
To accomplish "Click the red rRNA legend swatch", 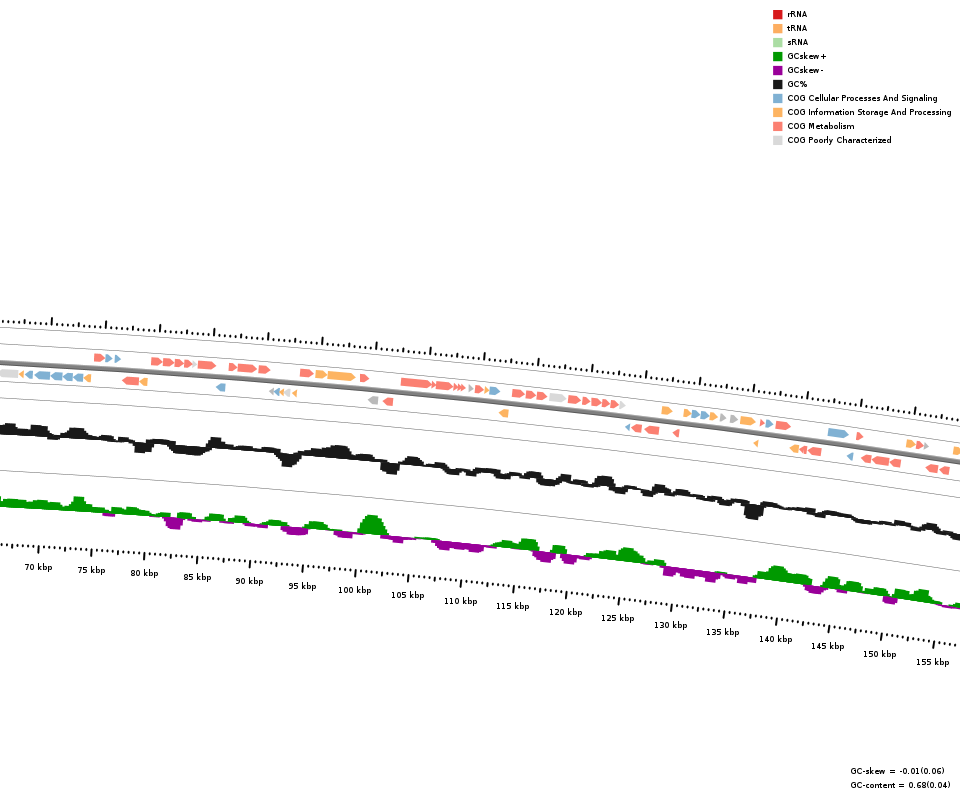I will [777, 14].
